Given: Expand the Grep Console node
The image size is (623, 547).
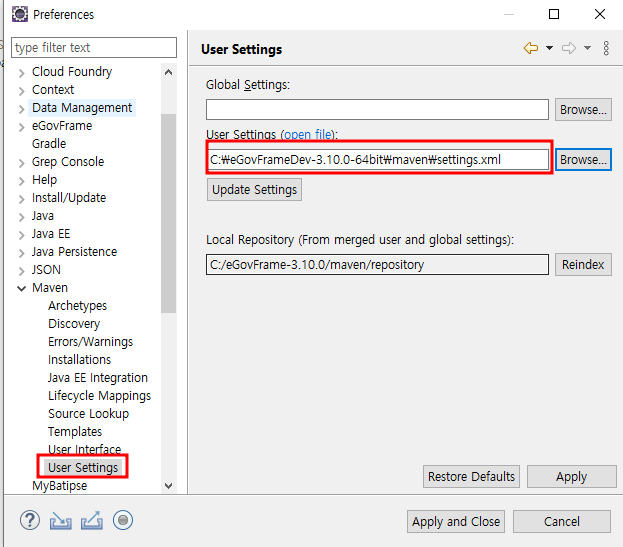Looking at the screenshot, I should pyautogui.click(x=21, y=162).
